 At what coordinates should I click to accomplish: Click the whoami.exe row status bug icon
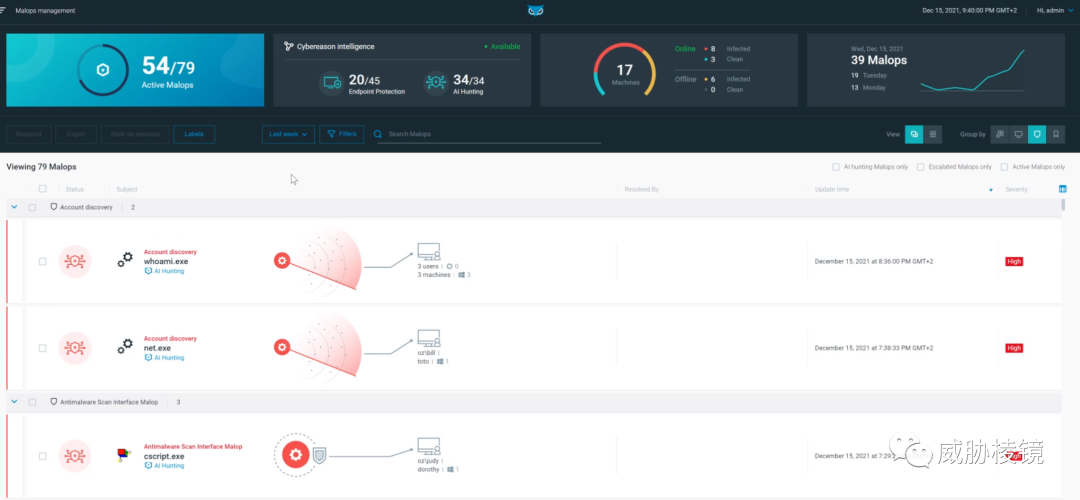pos(74,262)
